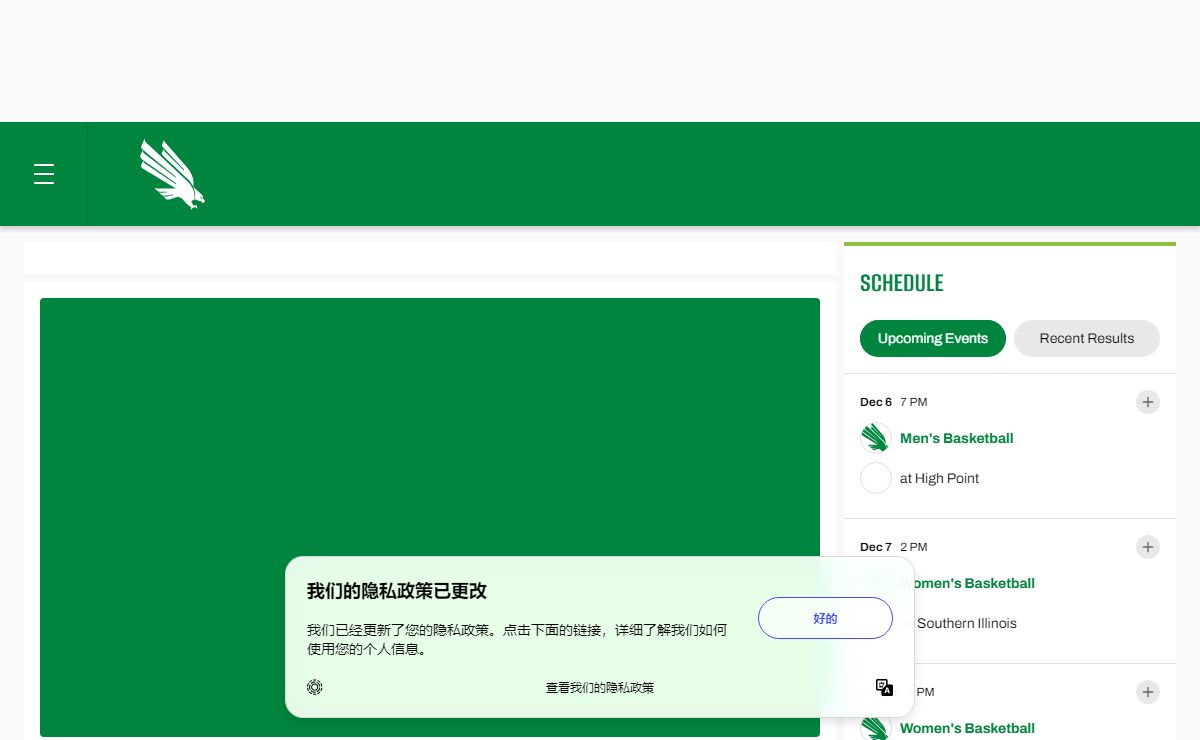Click the translate icon in privacy popup
1200x740 pixels.
click(x=884, y=687)
